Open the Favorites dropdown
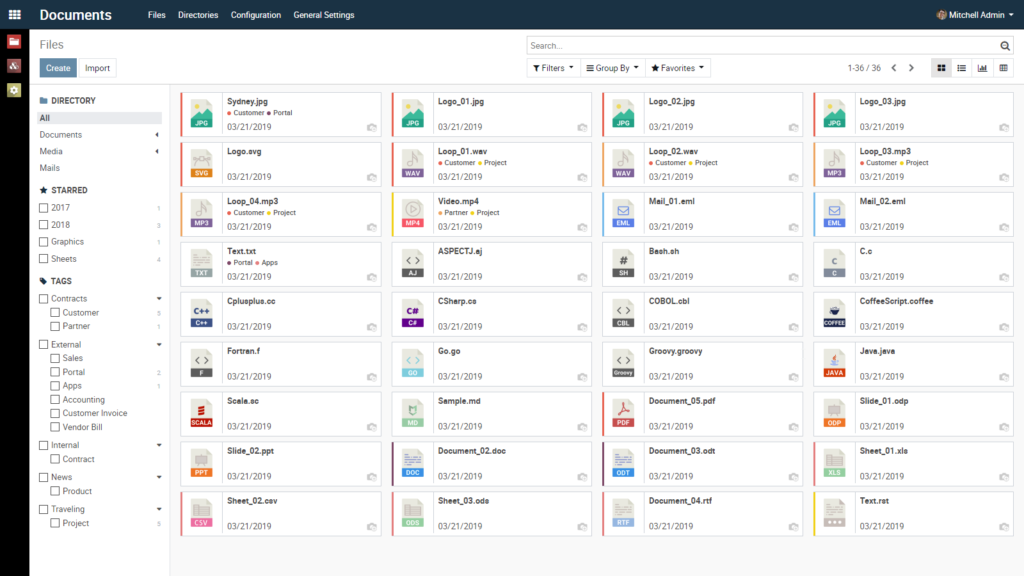Viewport: 1024px width, 576px height. point(678,67)
